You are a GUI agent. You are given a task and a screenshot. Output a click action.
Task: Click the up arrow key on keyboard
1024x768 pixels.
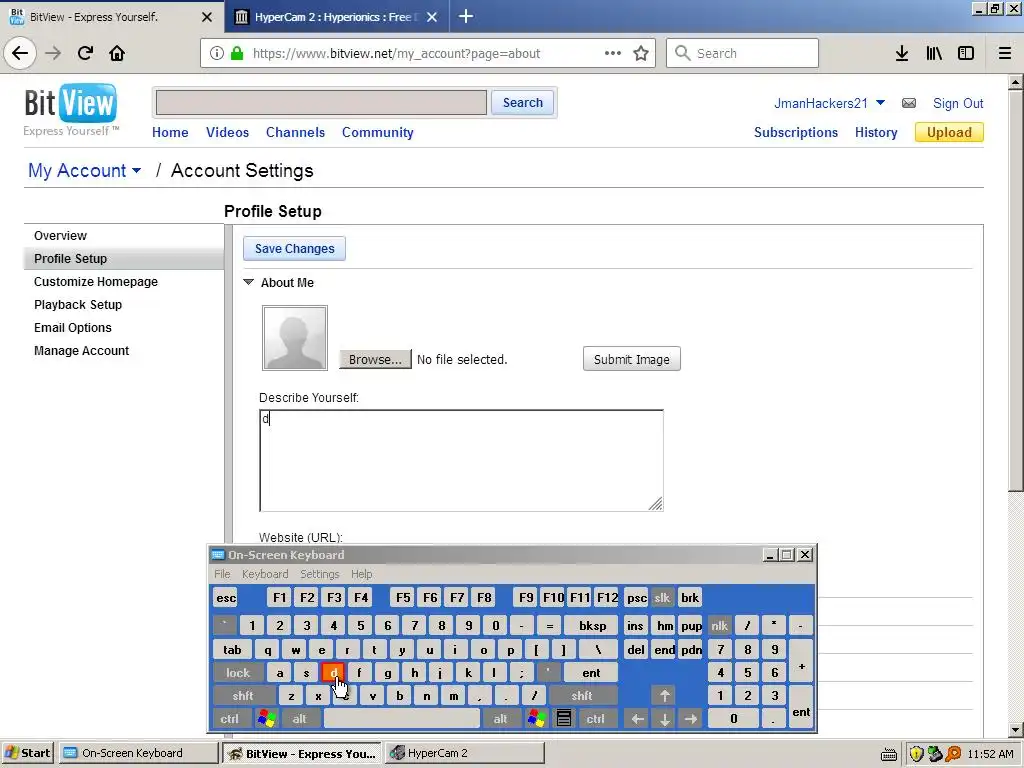click(x=664, y=696)
